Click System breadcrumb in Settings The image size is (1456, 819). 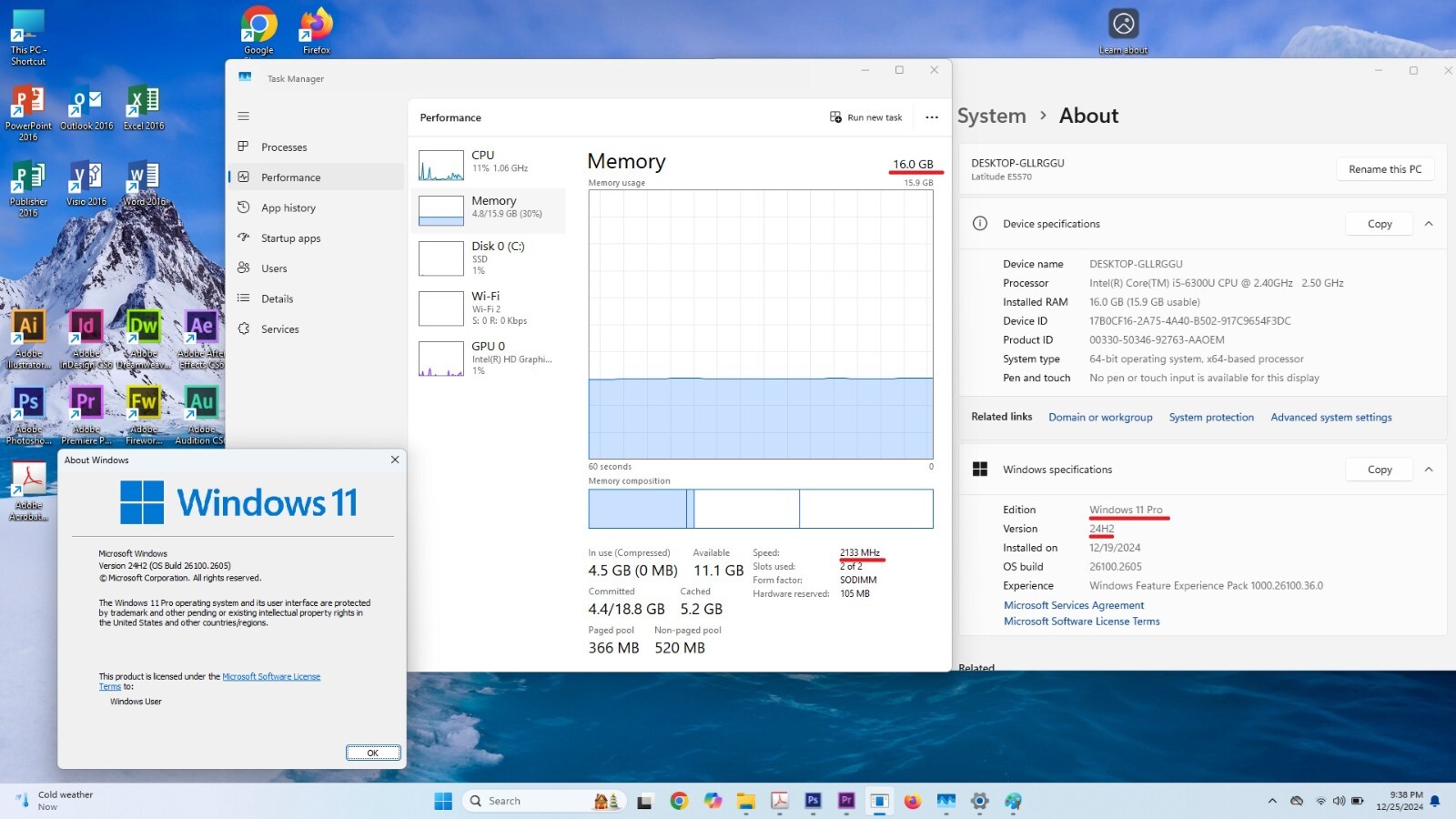[991, 116]
